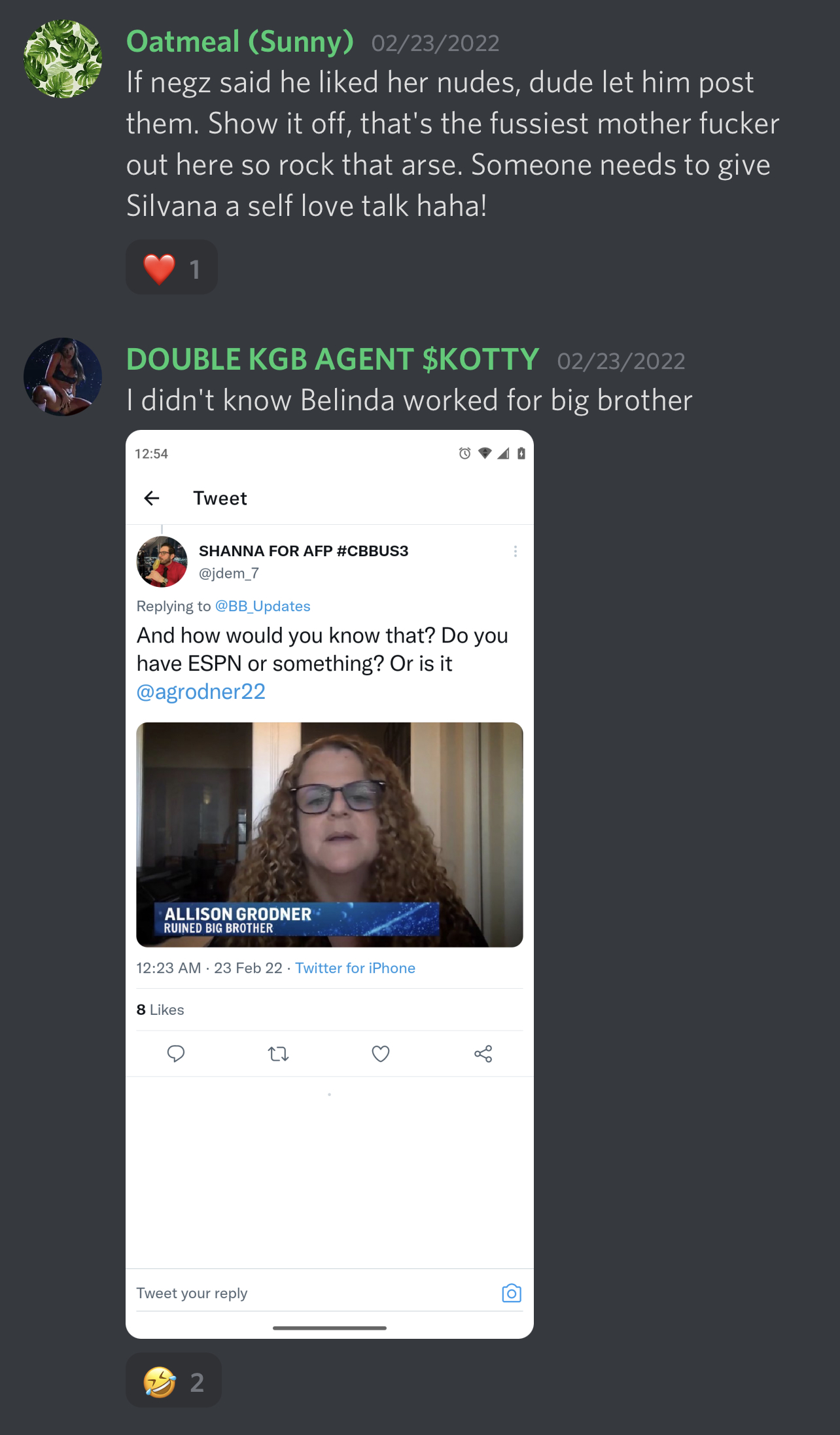Tap the back arrow beside Tweet
This screenshot has height=1435, width=840.
pos(152,499)
